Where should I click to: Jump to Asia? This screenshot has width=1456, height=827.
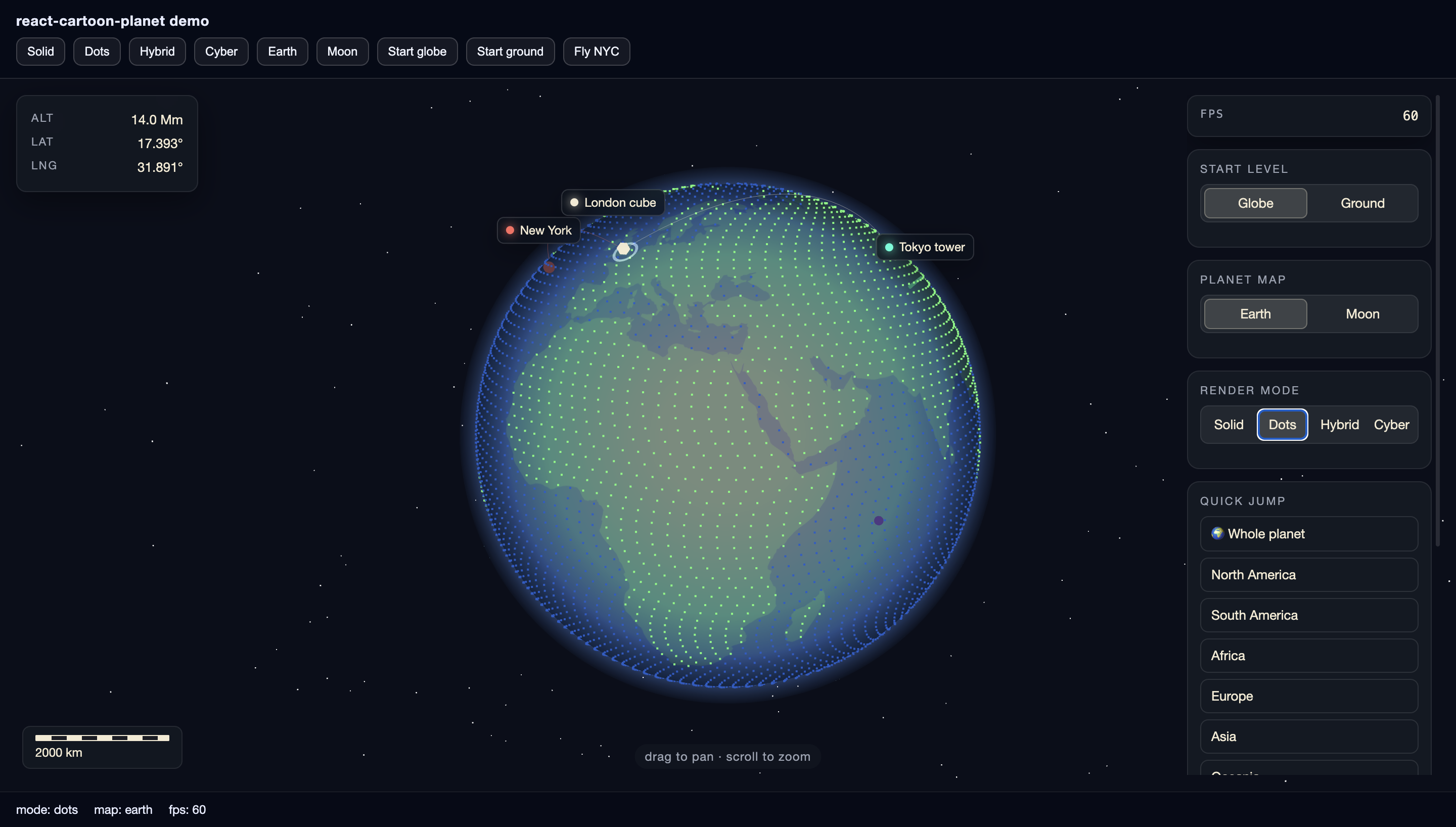point(1309,737)
